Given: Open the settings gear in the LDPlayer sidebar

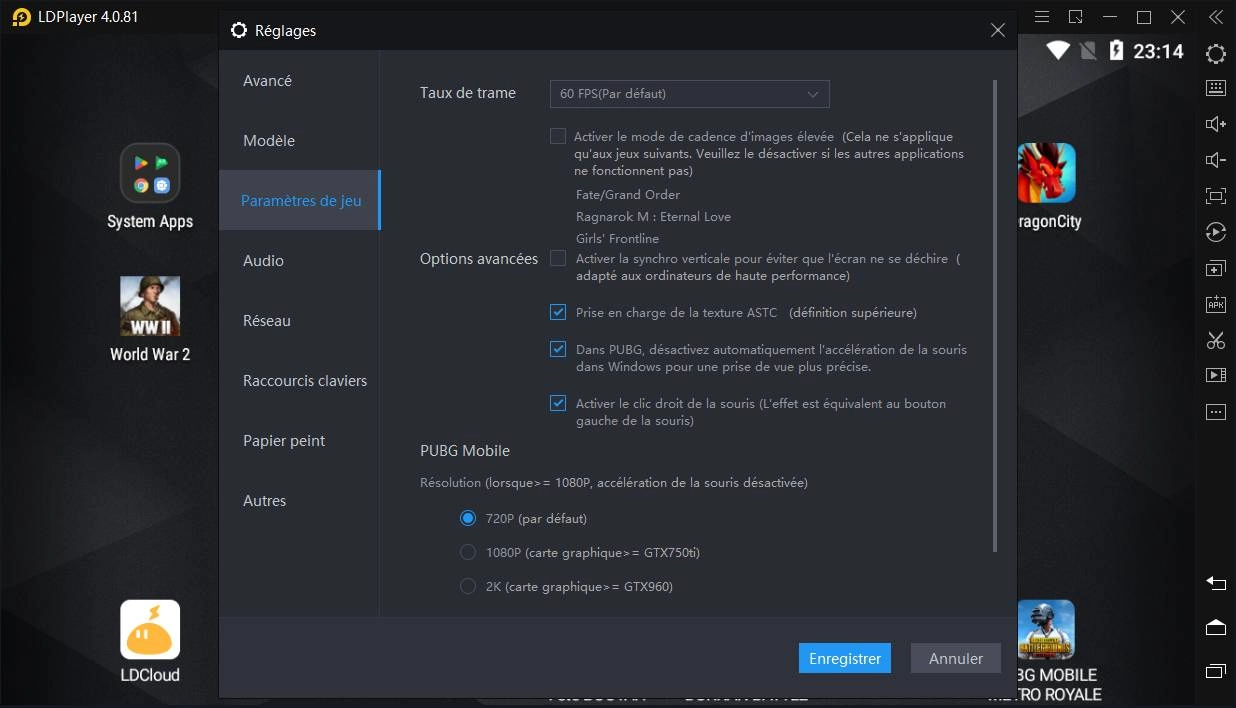Looking at the screenshot, I should click(x=1215, y=54).
